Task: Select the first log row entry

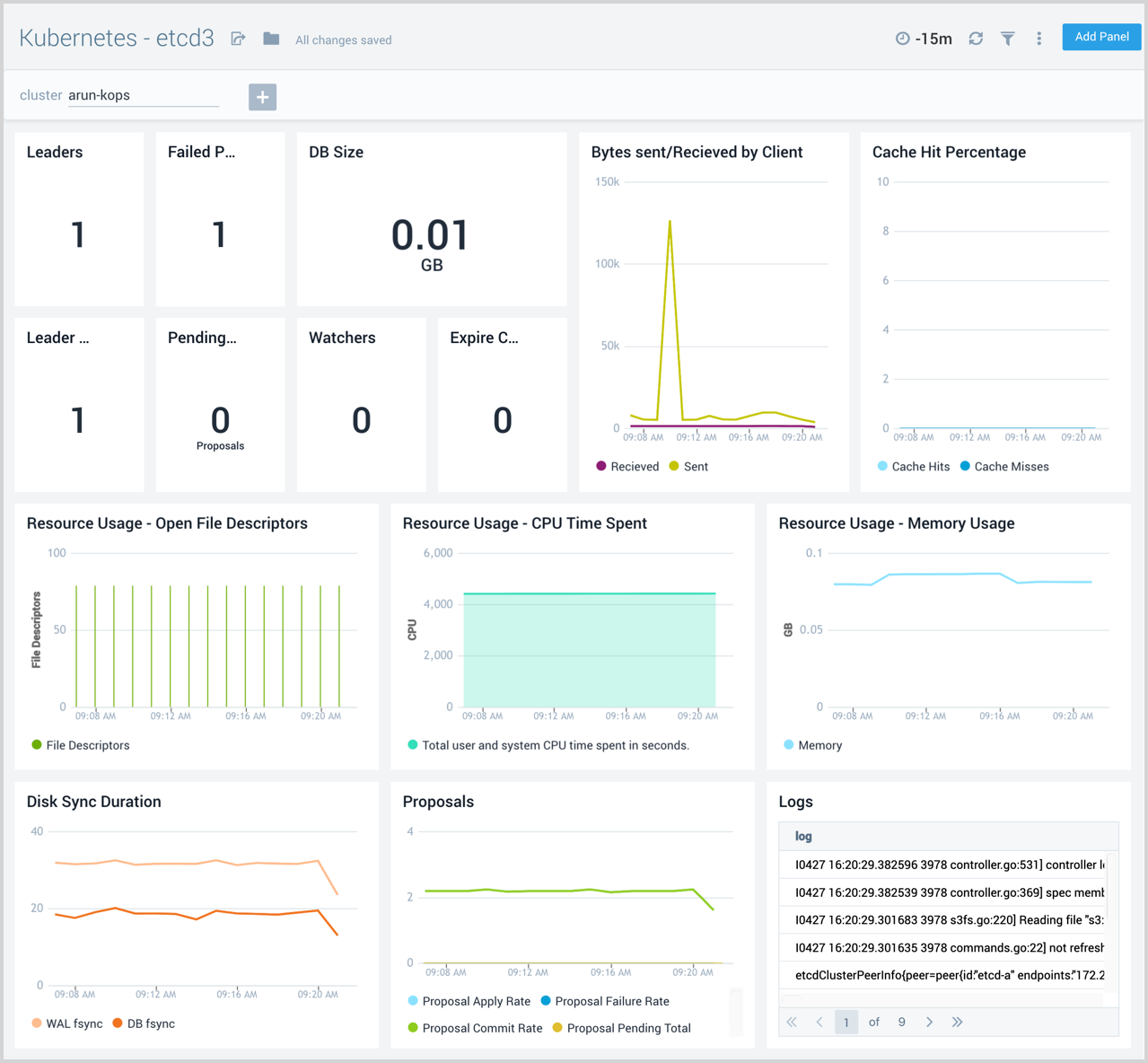Action: tap(949, 865)
